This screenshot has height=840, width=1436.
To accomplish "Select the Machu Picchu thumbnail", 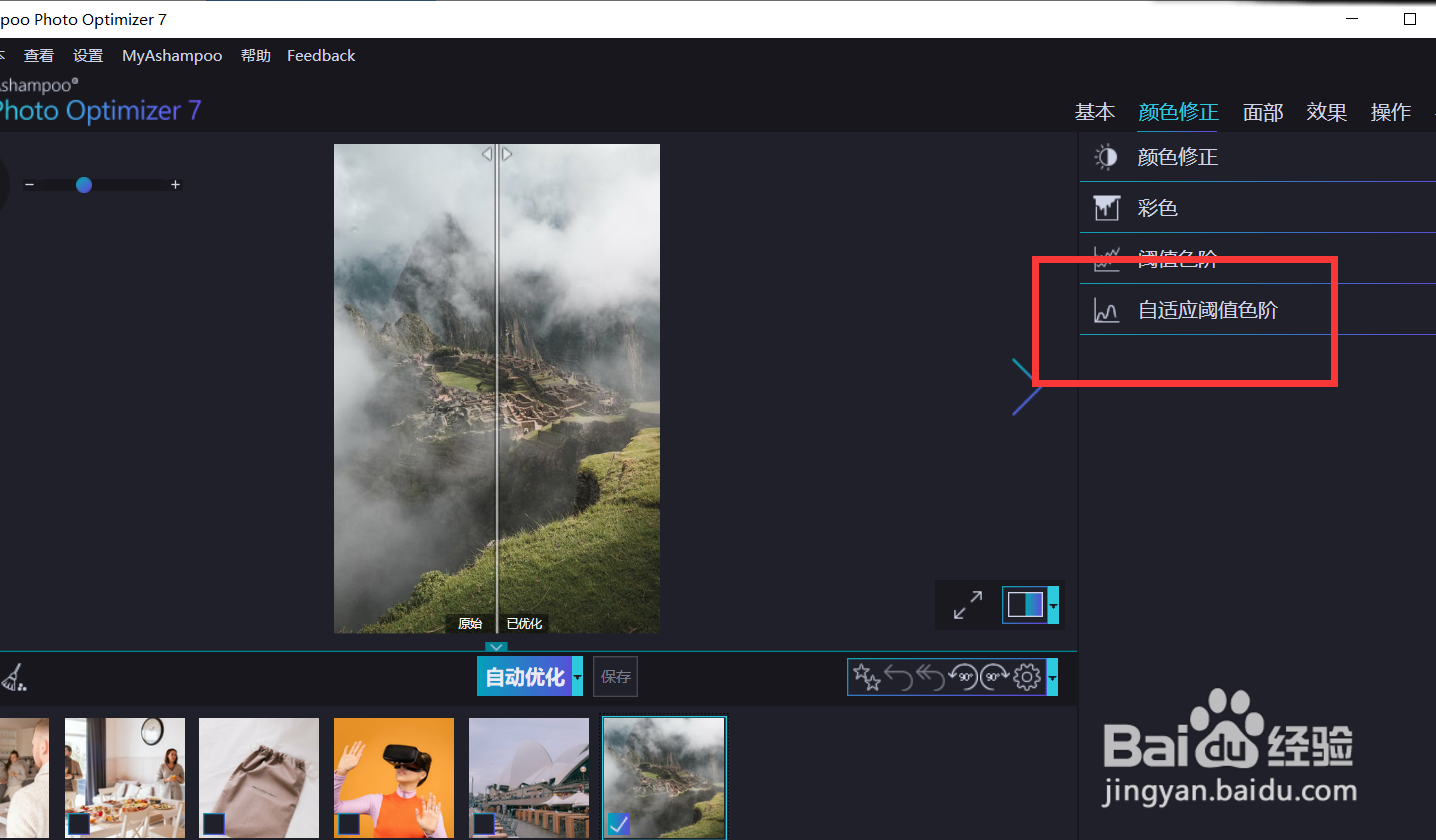I will coord(664,777).
